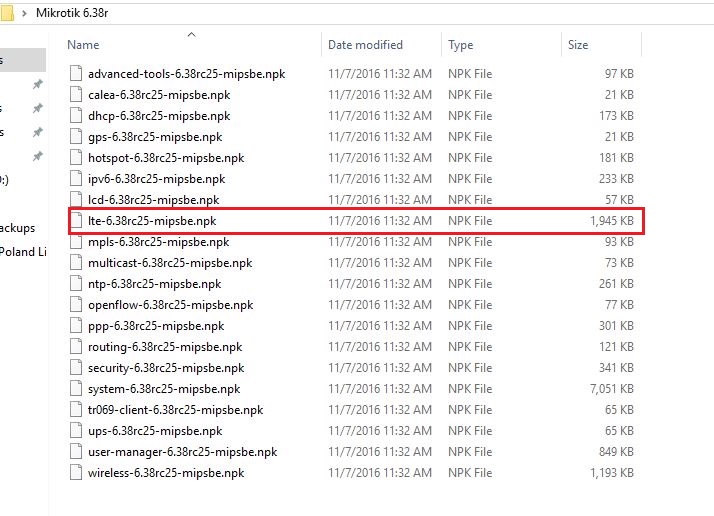The height and width of the screenshot is (516, 714).
Task: Select file routing-6.38rc25-mipsbe.npk by its name
Action: pyautogui.click(x=165, y=347)
